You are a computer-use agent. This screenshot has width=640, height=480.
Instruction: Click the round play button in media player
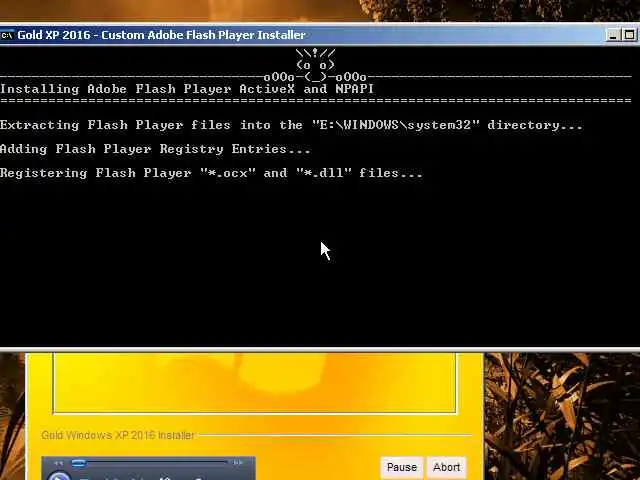pyautogui.click(x=59, y=476)
